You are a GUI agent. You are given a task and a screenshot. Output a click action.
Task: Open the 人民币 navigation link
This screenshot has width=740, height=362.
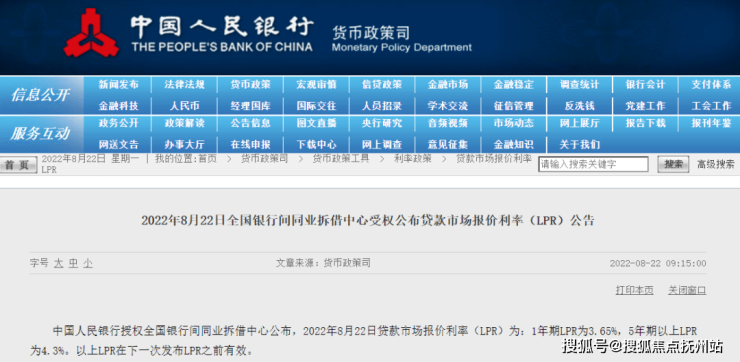click(x=185, y=106)
